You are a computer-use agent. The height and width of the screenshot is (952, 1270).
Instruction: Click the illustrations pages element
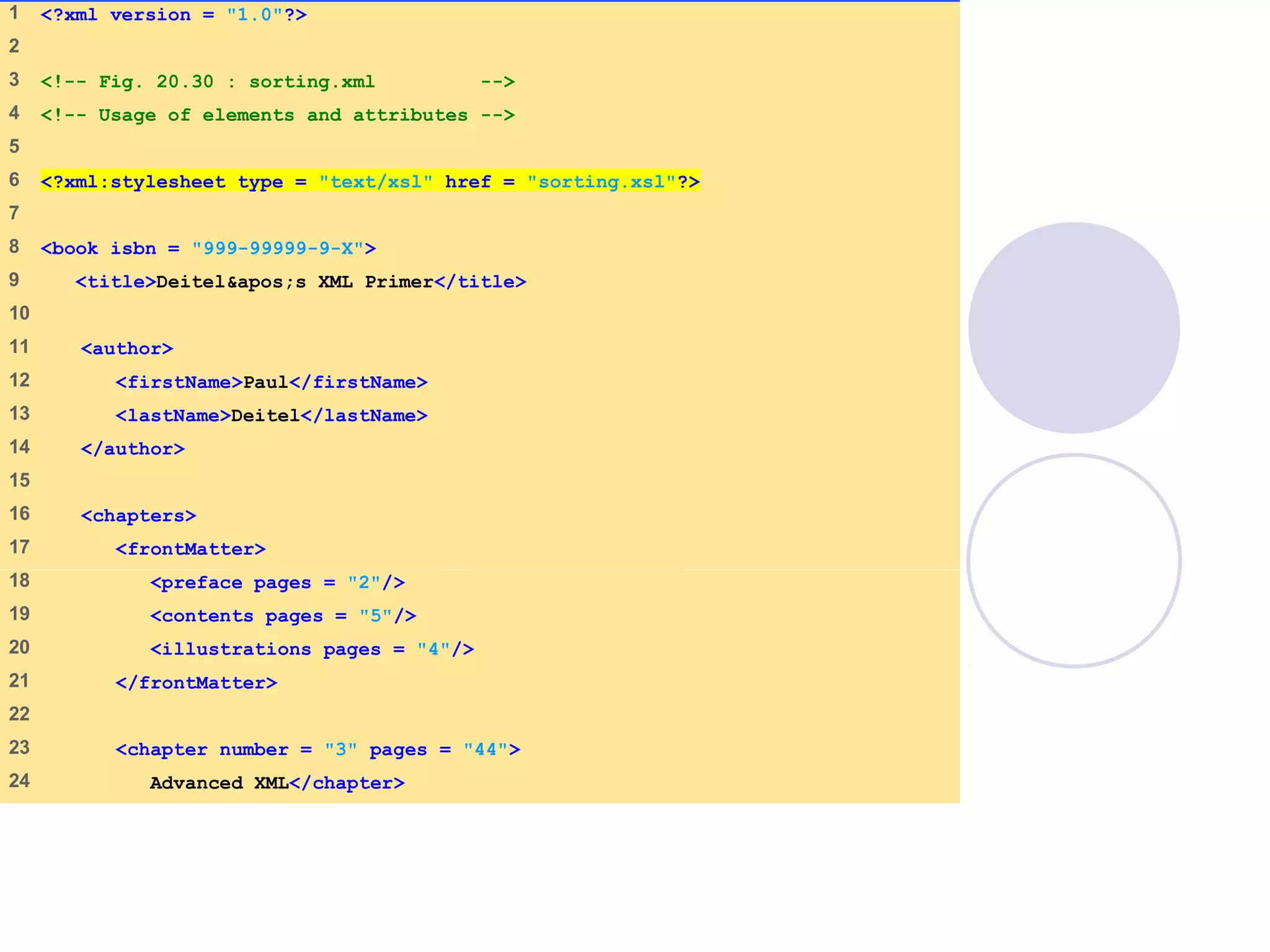(x=313, y=650)
